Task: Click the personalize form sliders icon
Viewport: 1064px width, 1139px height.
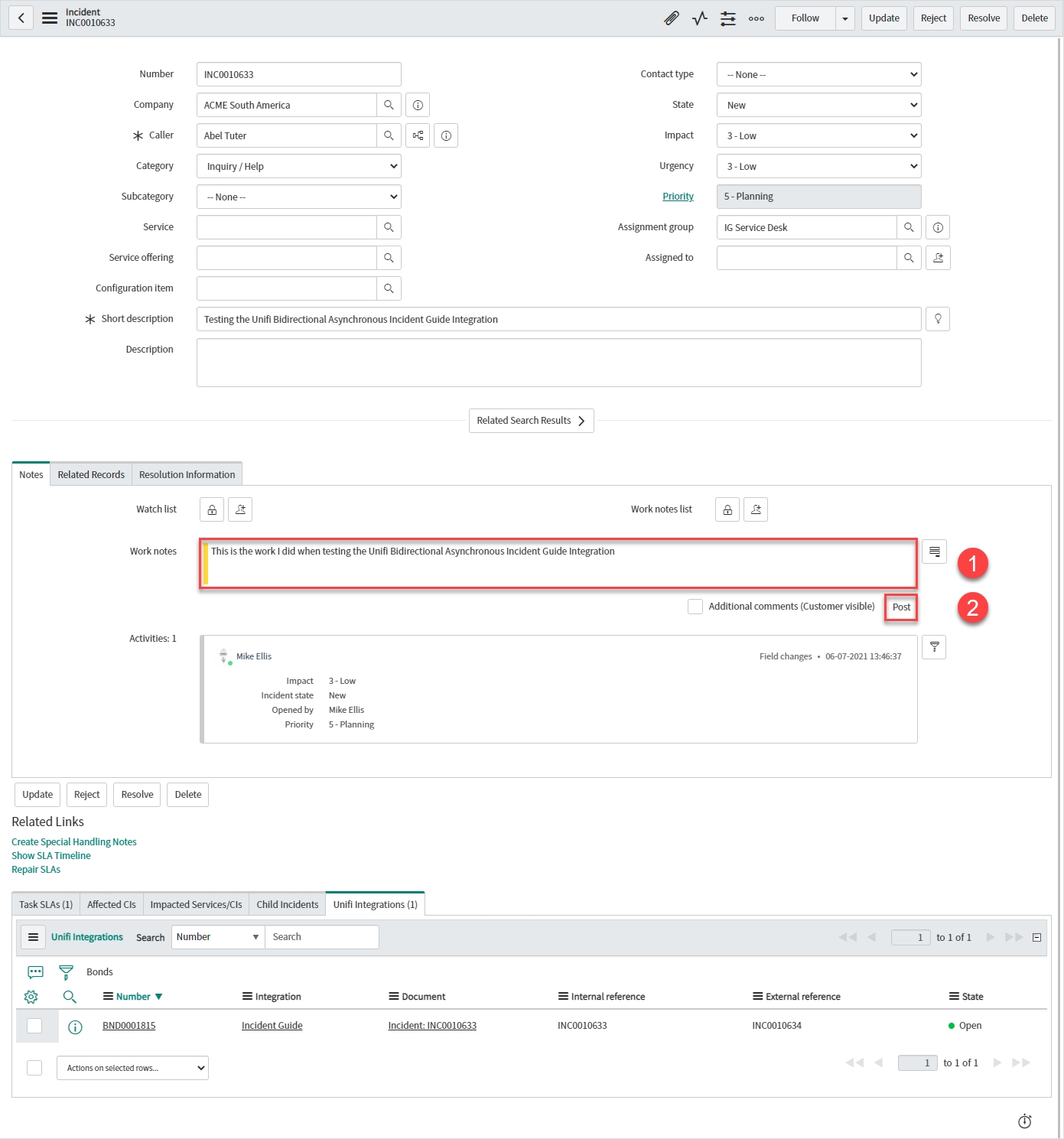Action: 727,18
